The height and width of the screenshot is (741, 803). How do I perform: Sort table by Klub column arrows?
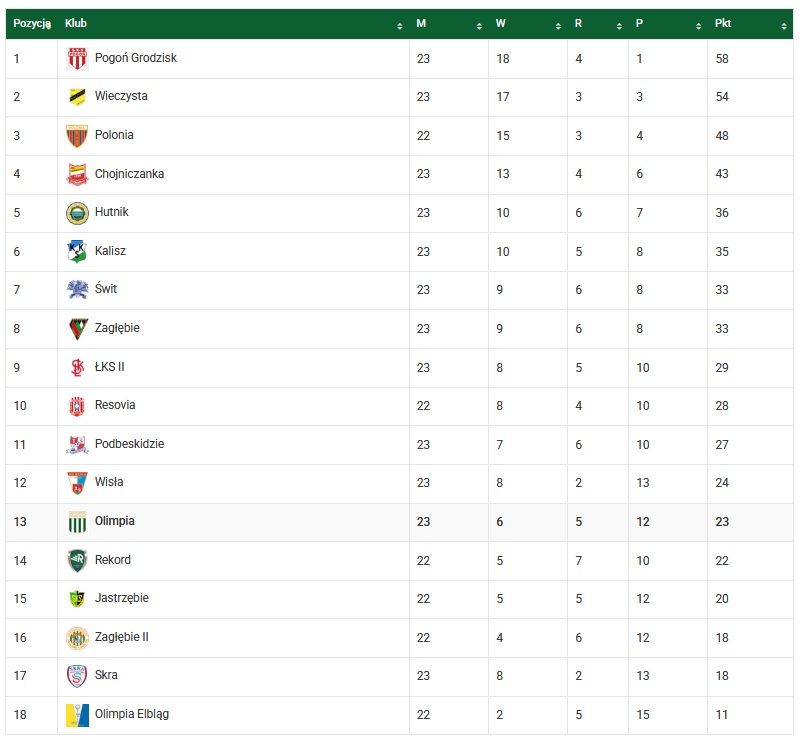pyautogui.click(x=399, y=26)
